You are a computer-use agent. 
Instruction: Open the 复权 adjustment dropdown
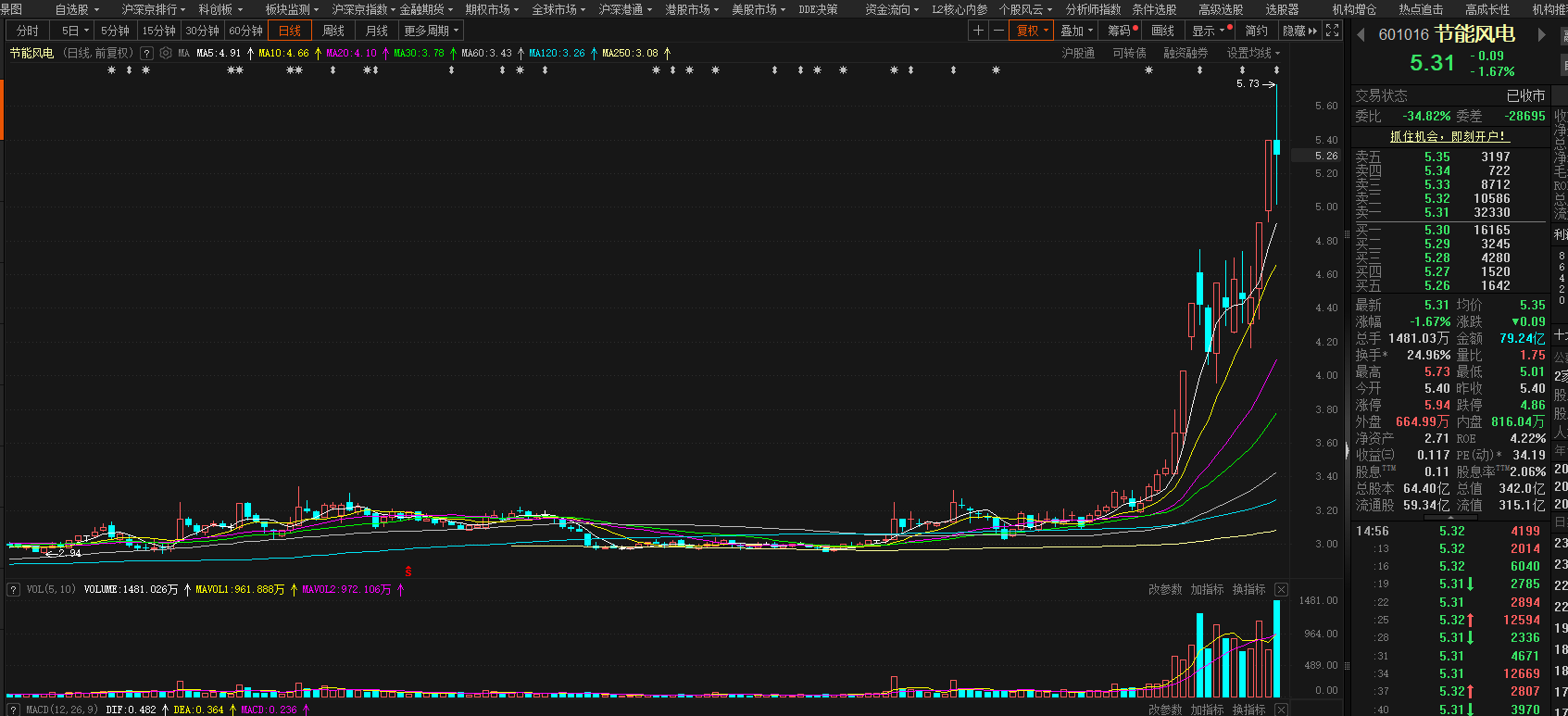point(1033,31)
